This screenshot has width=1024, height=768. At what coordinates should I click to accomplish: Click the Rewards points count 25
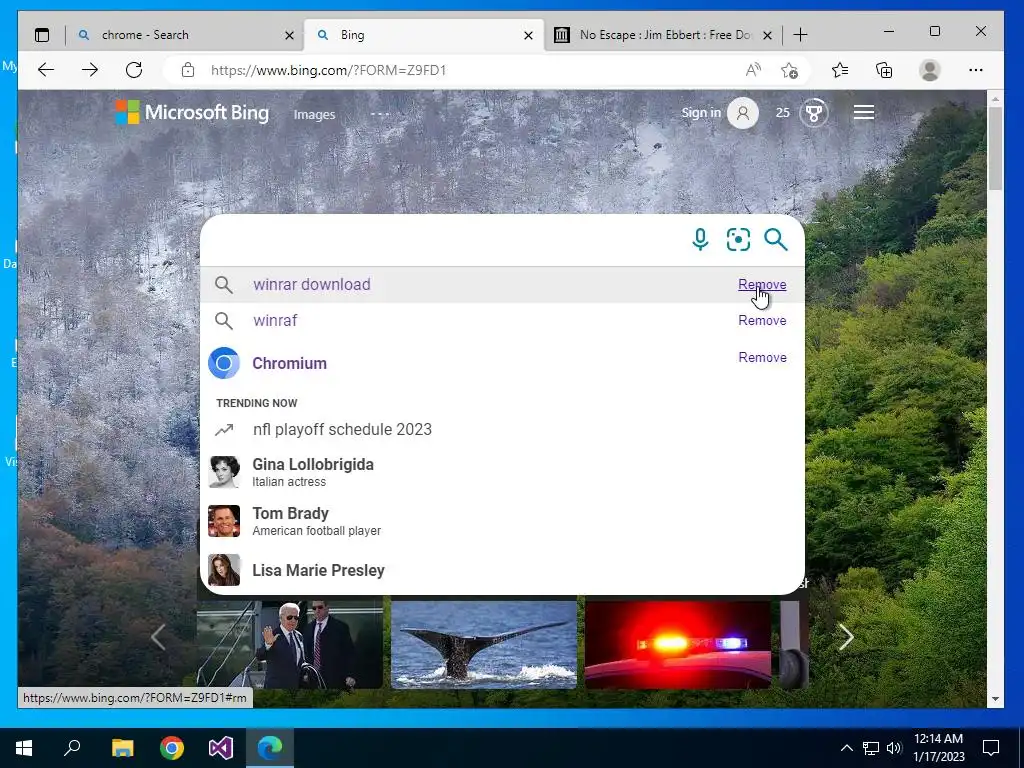point(782,112)
